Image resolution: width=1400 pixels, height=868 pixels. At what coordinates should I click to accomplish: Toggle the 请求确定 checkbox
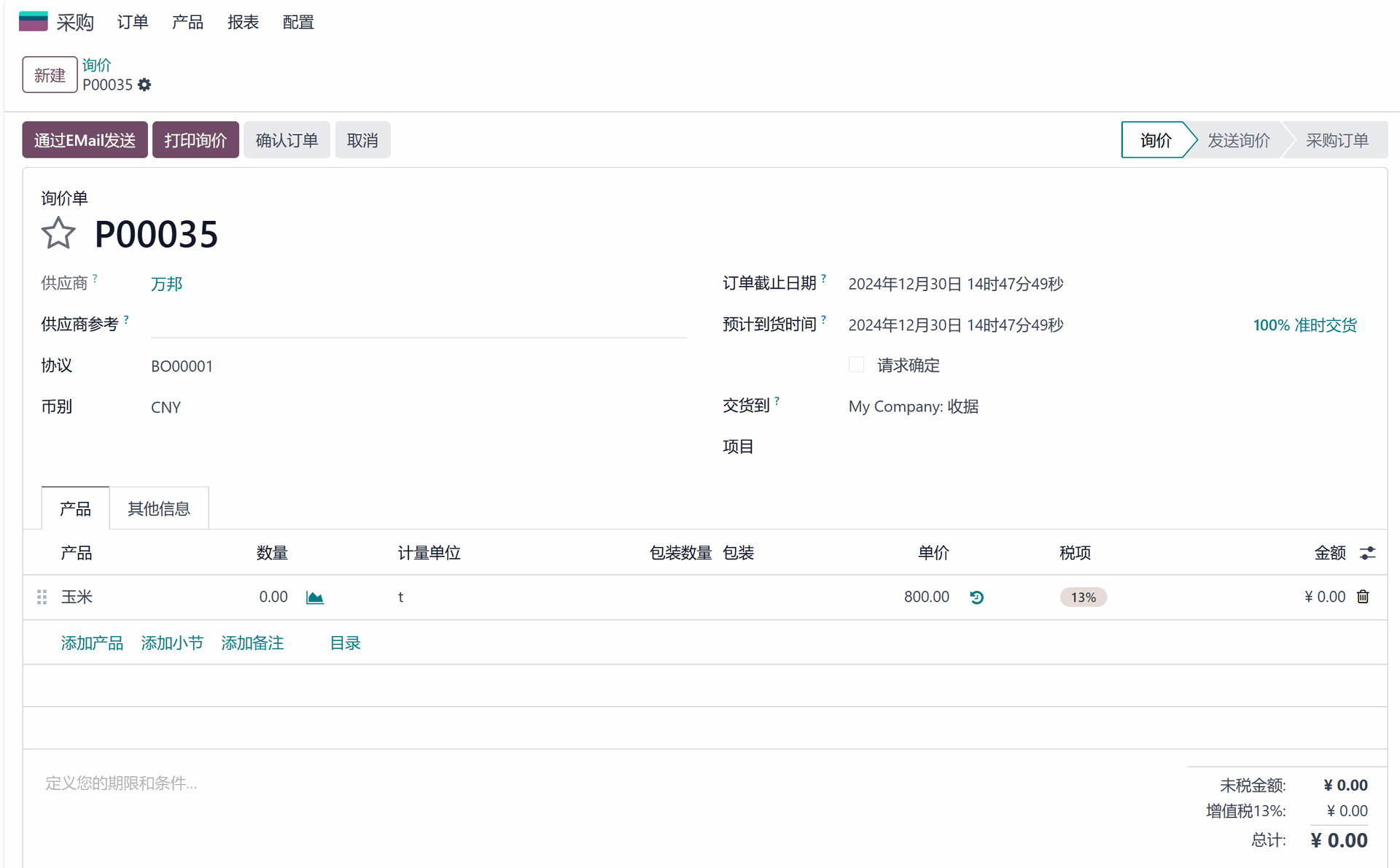(856, 365)
